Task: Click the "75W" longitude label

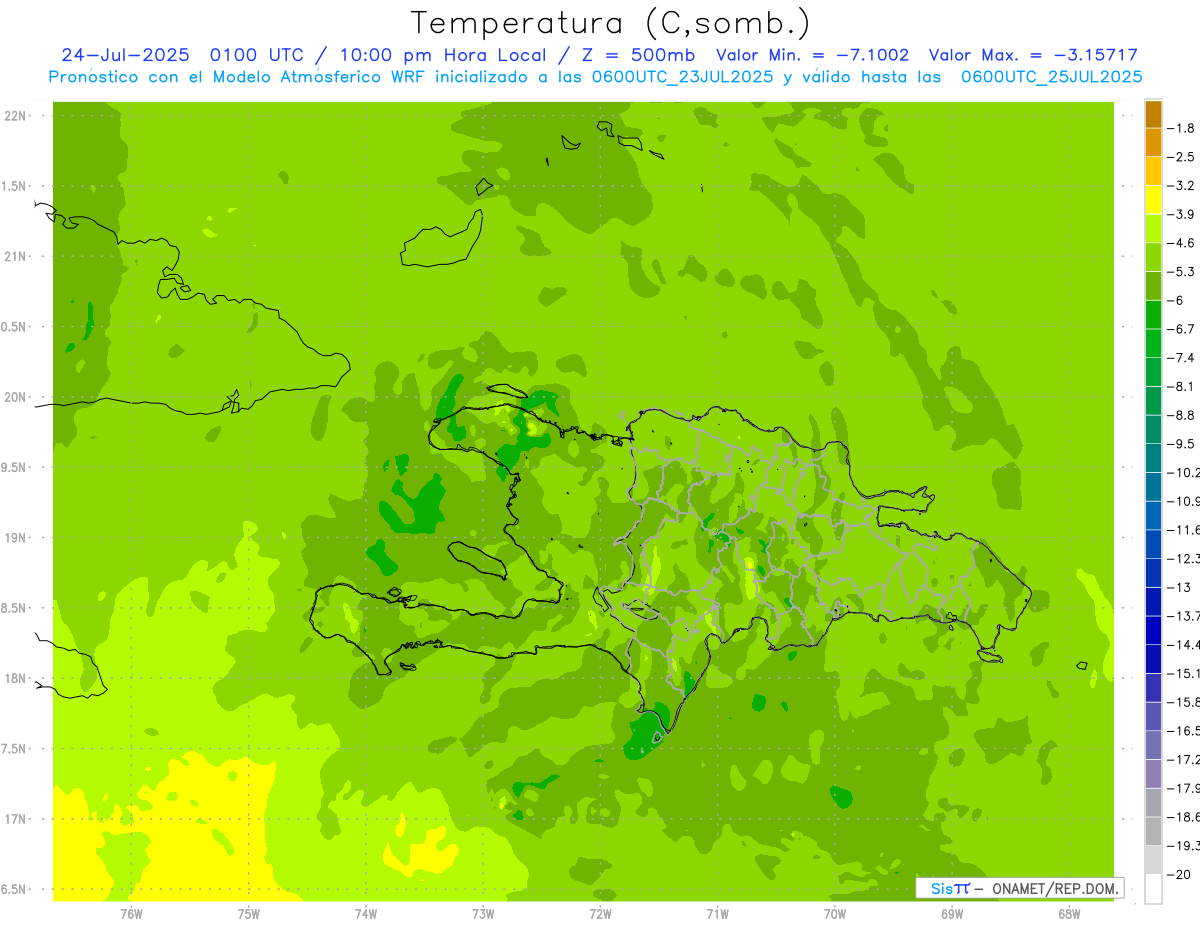Action: coord(248,913)
